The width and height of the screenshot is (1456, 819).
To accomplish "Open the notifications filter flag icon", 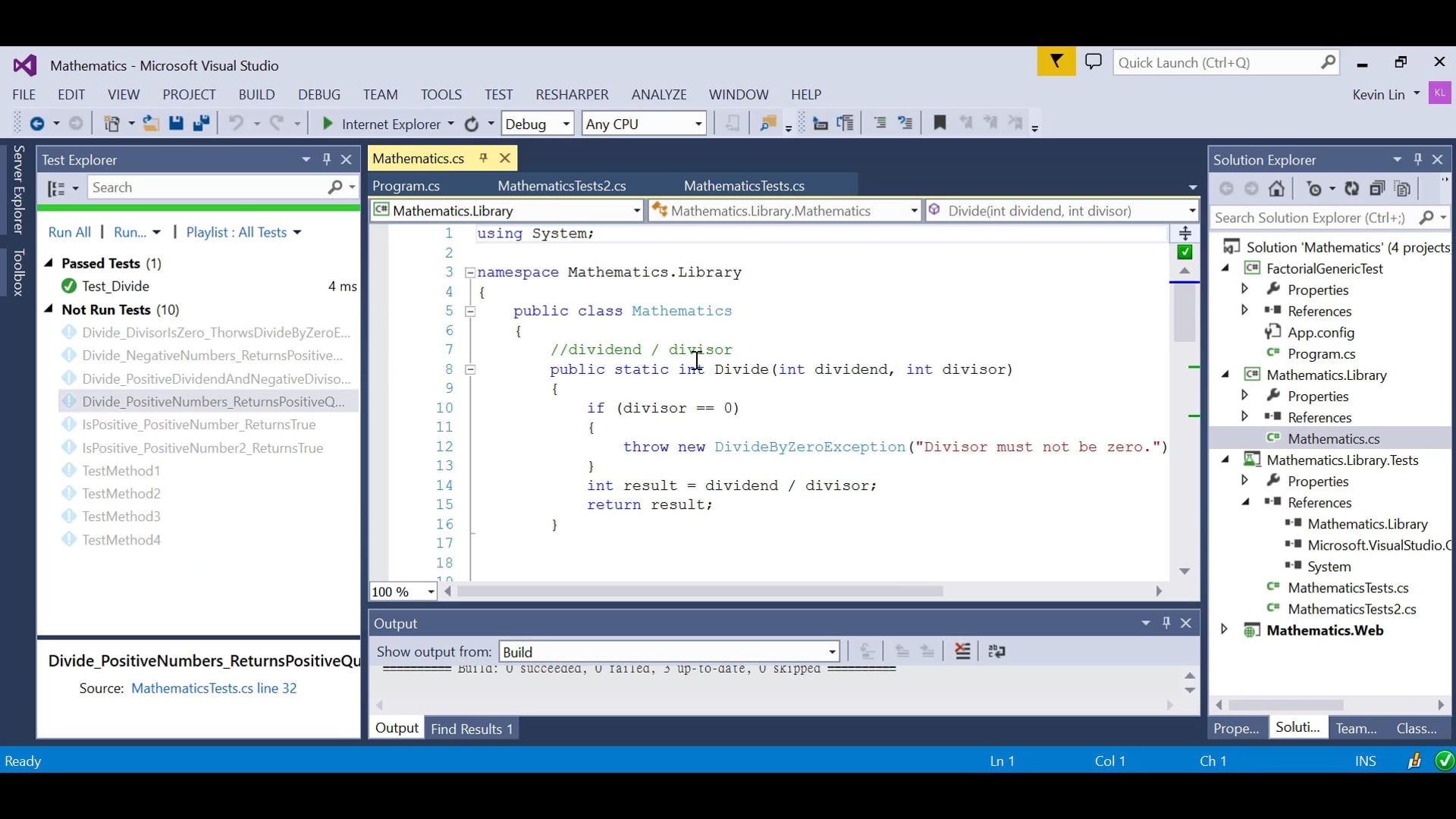I will tap(1056, 62).
